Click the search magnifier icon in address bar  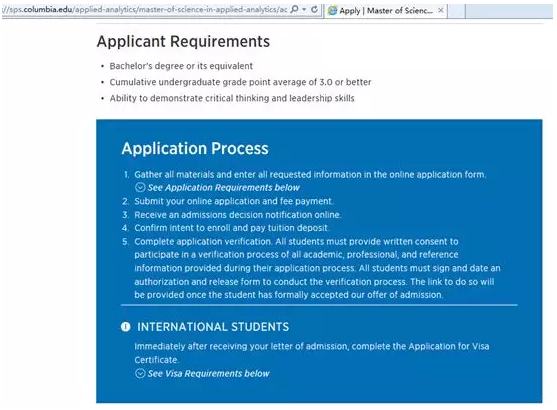pos(294,10)
